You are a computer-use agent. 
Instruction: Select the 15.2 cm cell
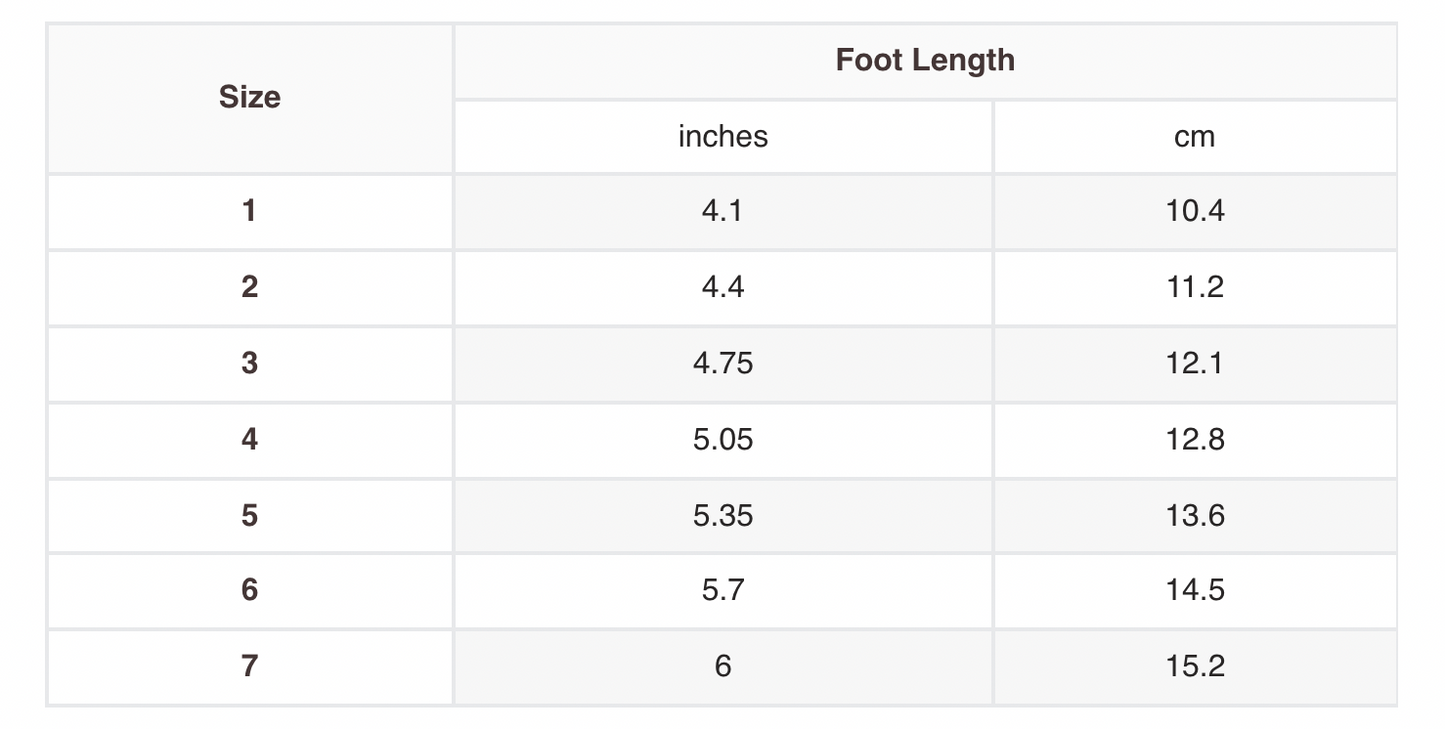click(1195, 666)
